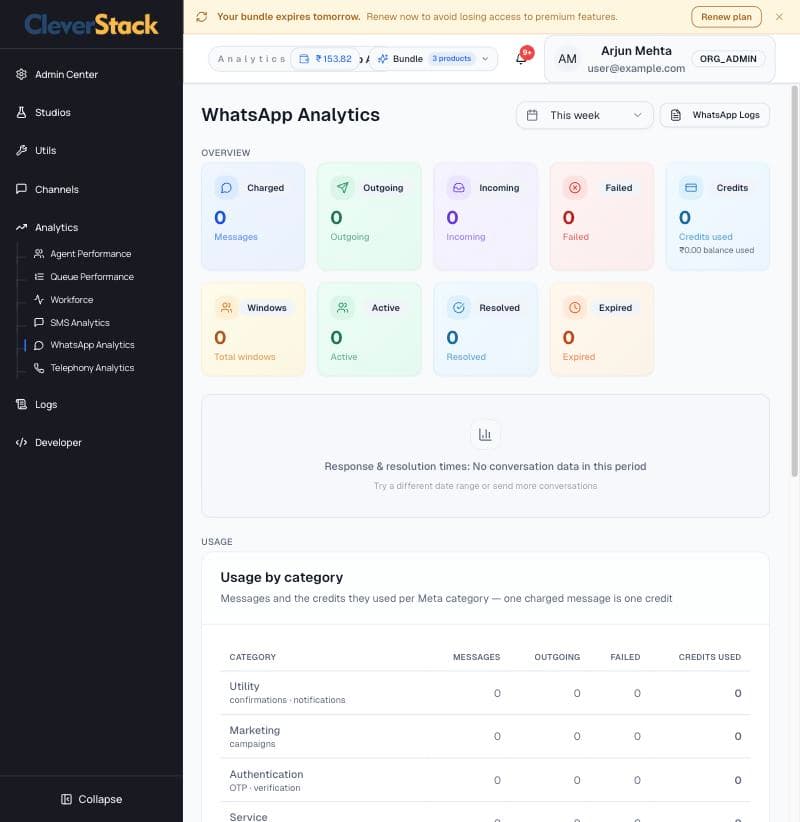This screenshot has height=822, width=800.
Task: Collapse the sidebar navigation
Action: pyautogui.click(x=92, y=799)
